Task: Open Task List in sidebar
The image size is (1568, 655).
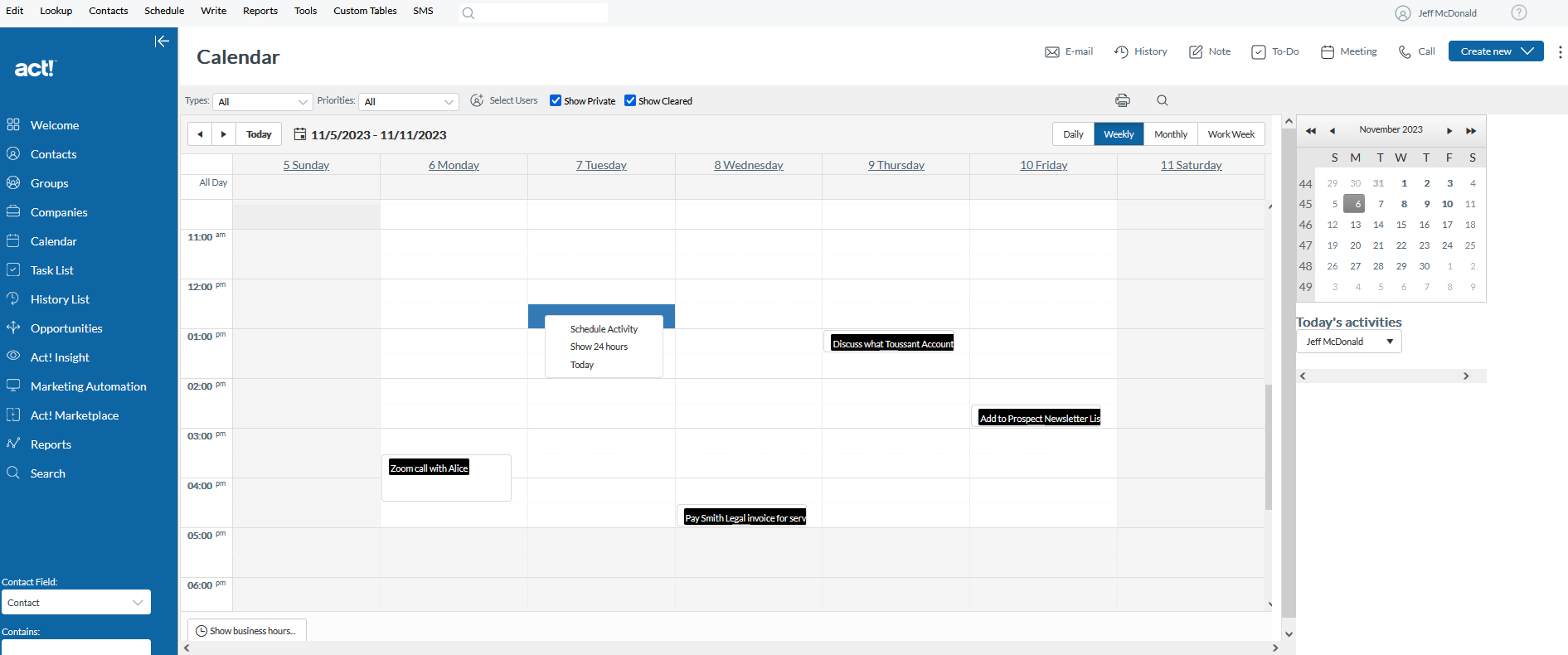Action: [x=52, y=270]
